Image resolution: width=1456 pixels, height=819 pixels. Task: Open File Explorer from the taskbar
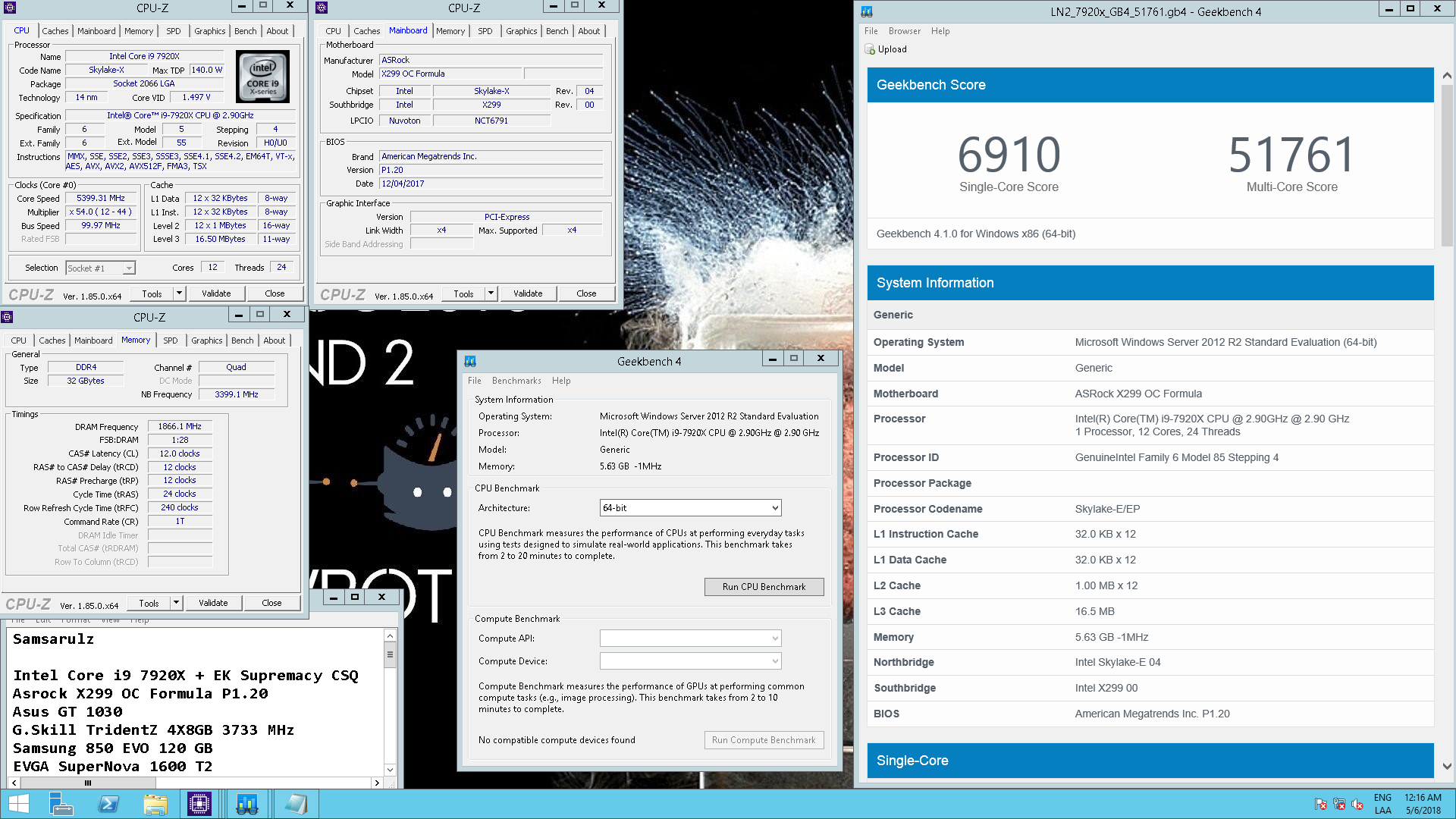click(x=155, y=804)
